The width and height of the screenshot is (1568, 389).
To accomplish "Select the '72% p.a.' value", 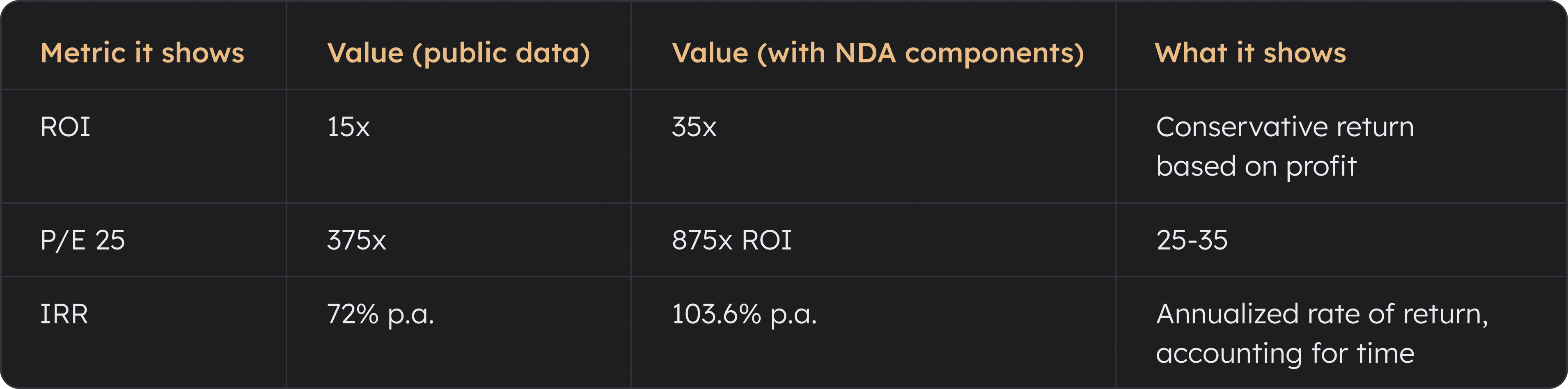I will (x=381, y=315).
